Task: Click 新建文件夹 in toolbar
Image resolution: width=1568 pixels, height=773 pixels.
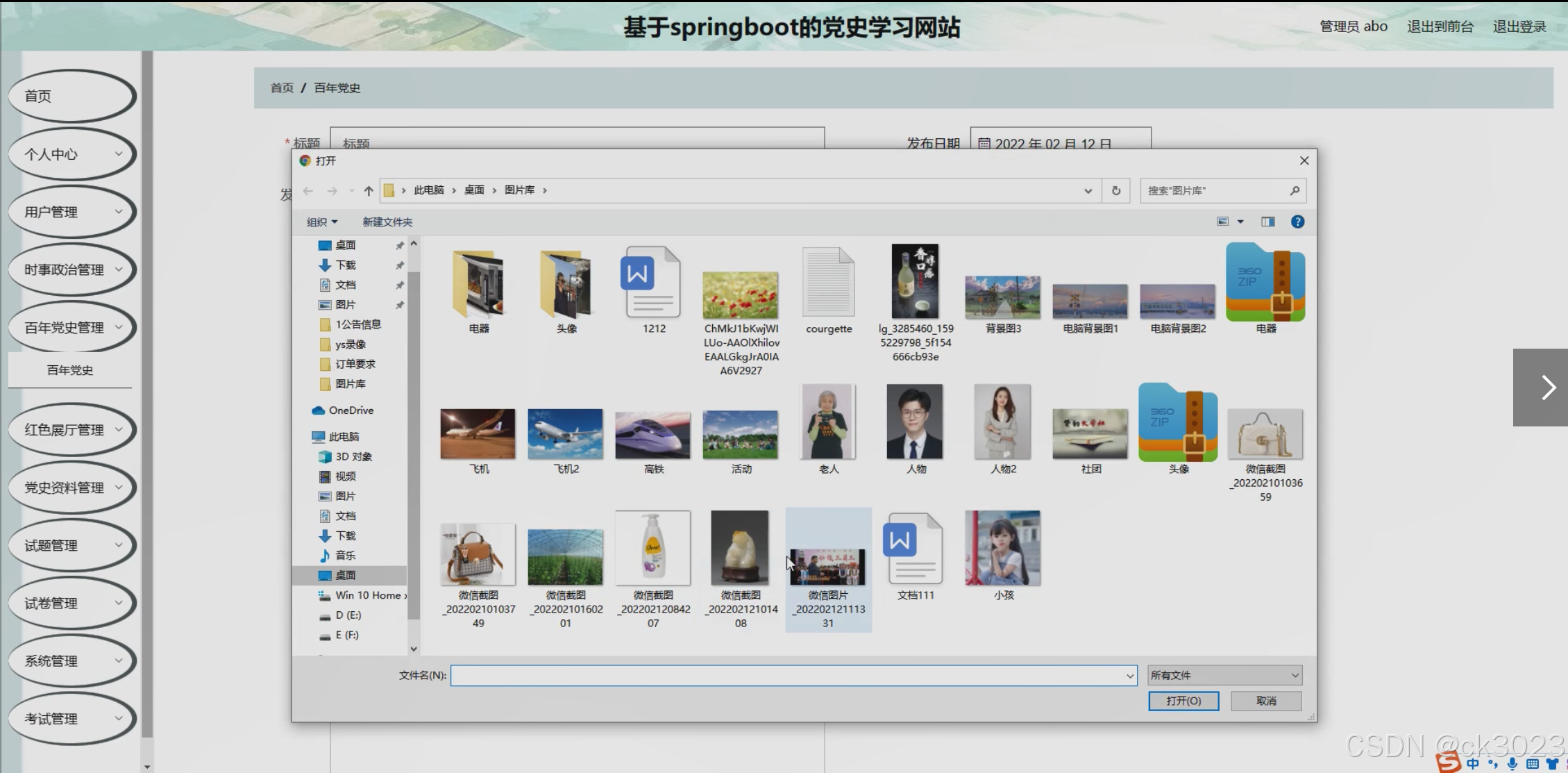Action: coord(387,222)
